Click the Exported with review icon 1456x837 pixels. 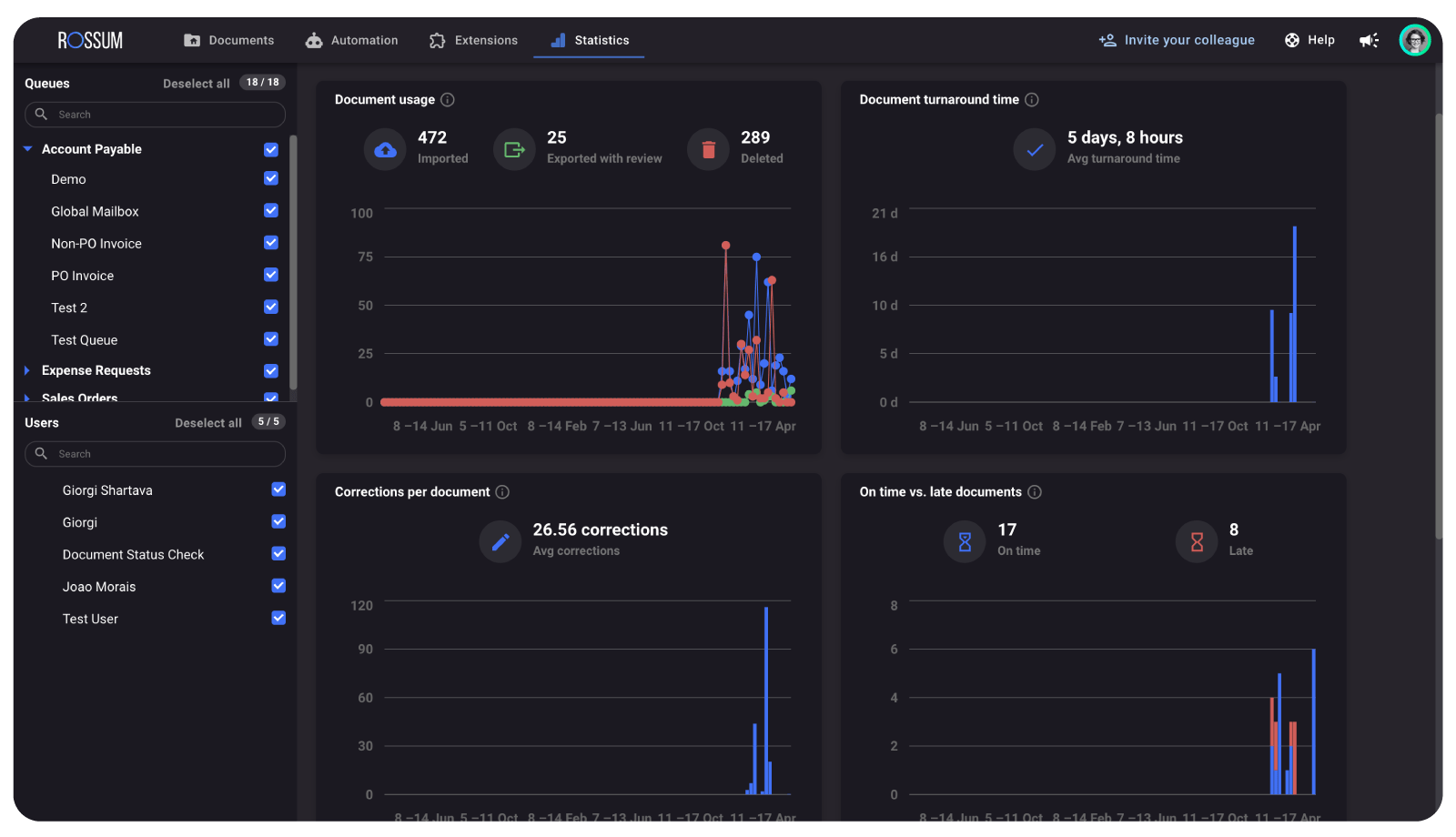click(x=514, y=148)
